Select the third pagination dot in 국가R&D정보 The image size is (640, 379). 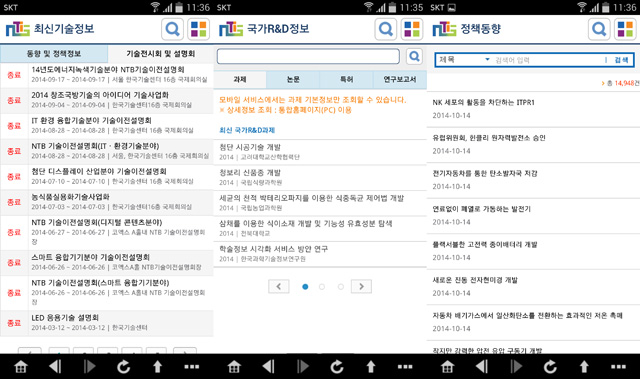tap(341, 287)
